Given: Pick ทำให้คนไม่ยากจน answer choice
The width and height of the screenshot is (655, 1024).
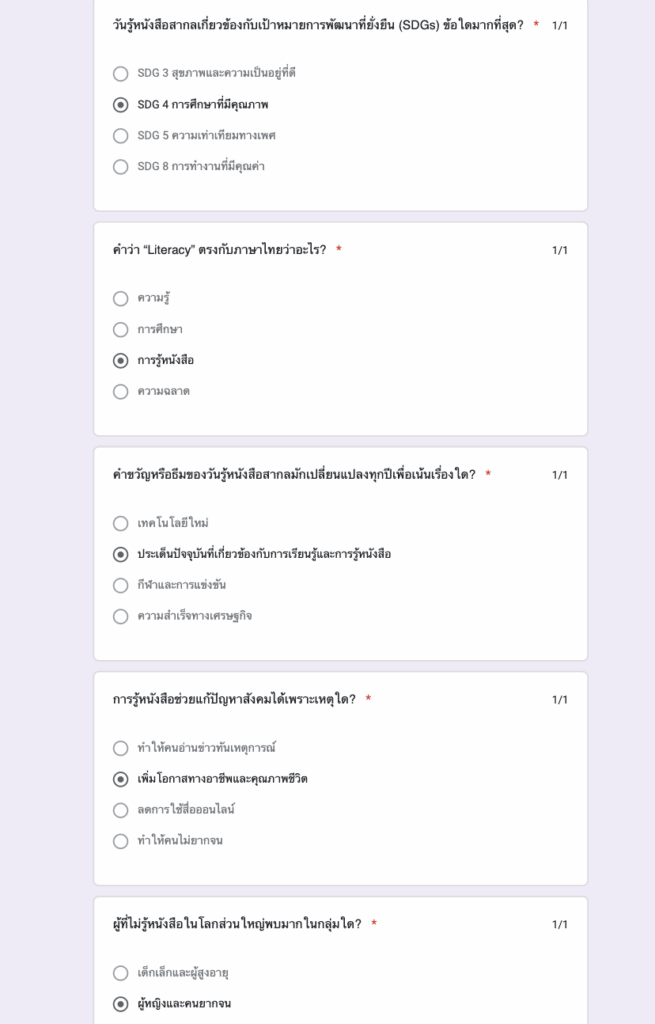Looking at the screenshot, I should pyautogui.click(x=121, y=841).
